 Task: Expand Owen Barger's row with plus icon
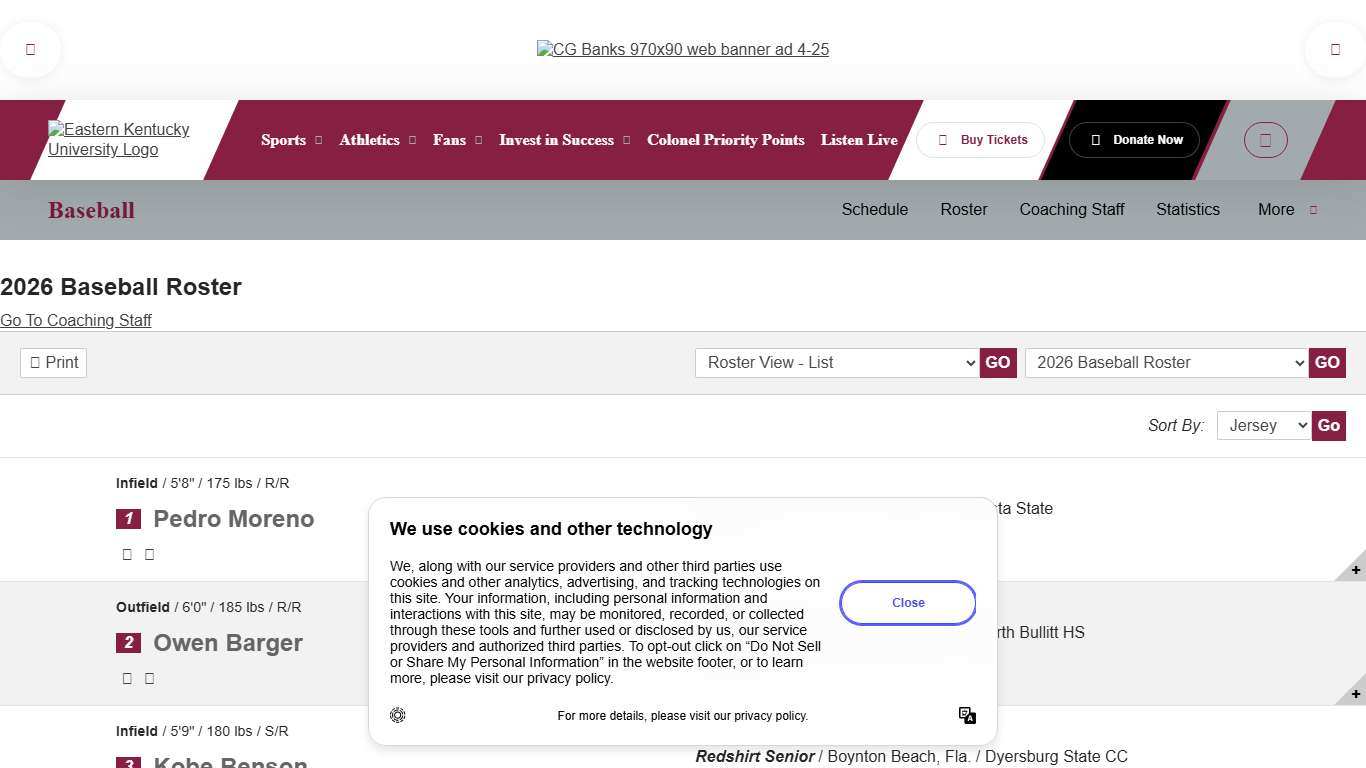click(x=1354, y=694)
